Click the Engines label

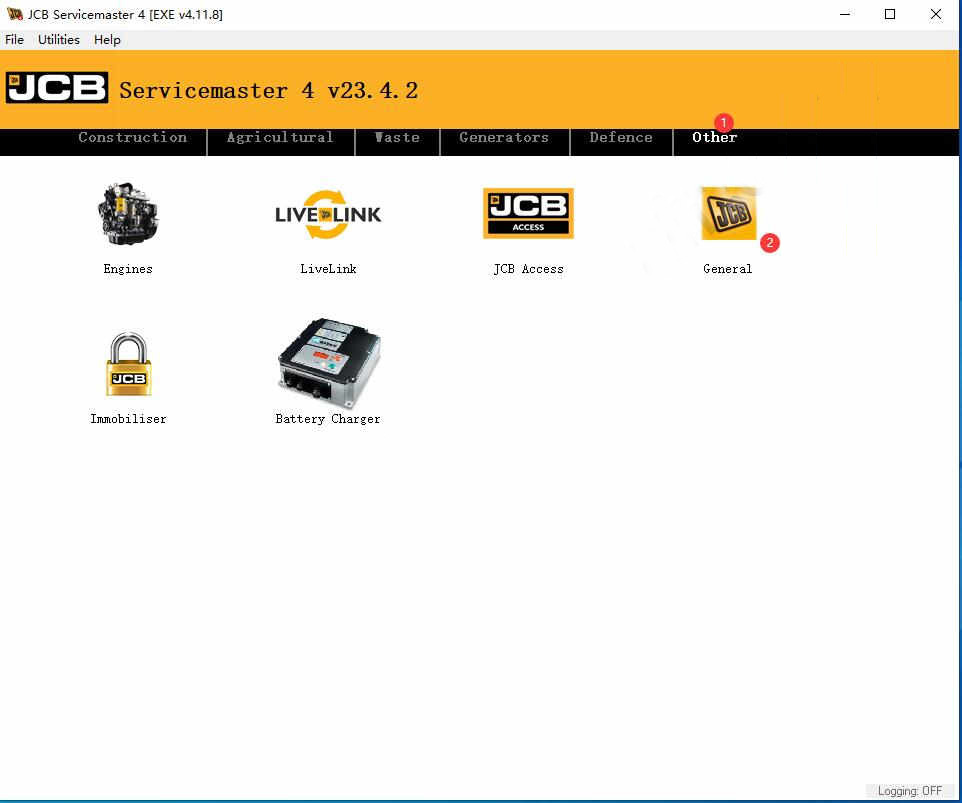pos(128,269)
